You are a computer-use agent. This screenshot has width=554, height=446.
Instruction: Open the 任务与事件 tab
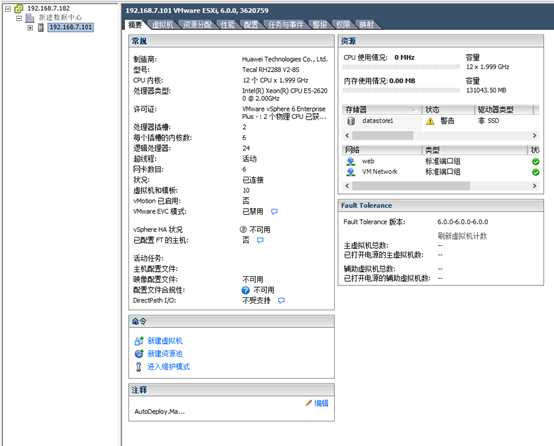285,25
